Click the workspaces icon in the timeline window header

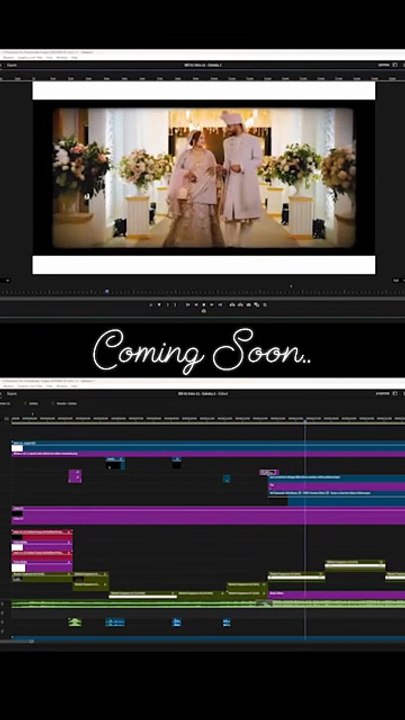tap(394, 394)
